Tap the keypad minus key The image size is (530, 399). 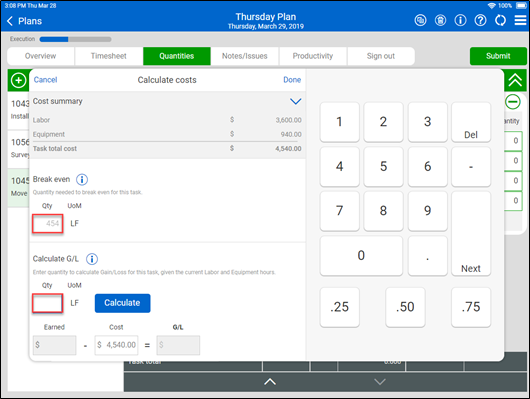pos(471,166)
